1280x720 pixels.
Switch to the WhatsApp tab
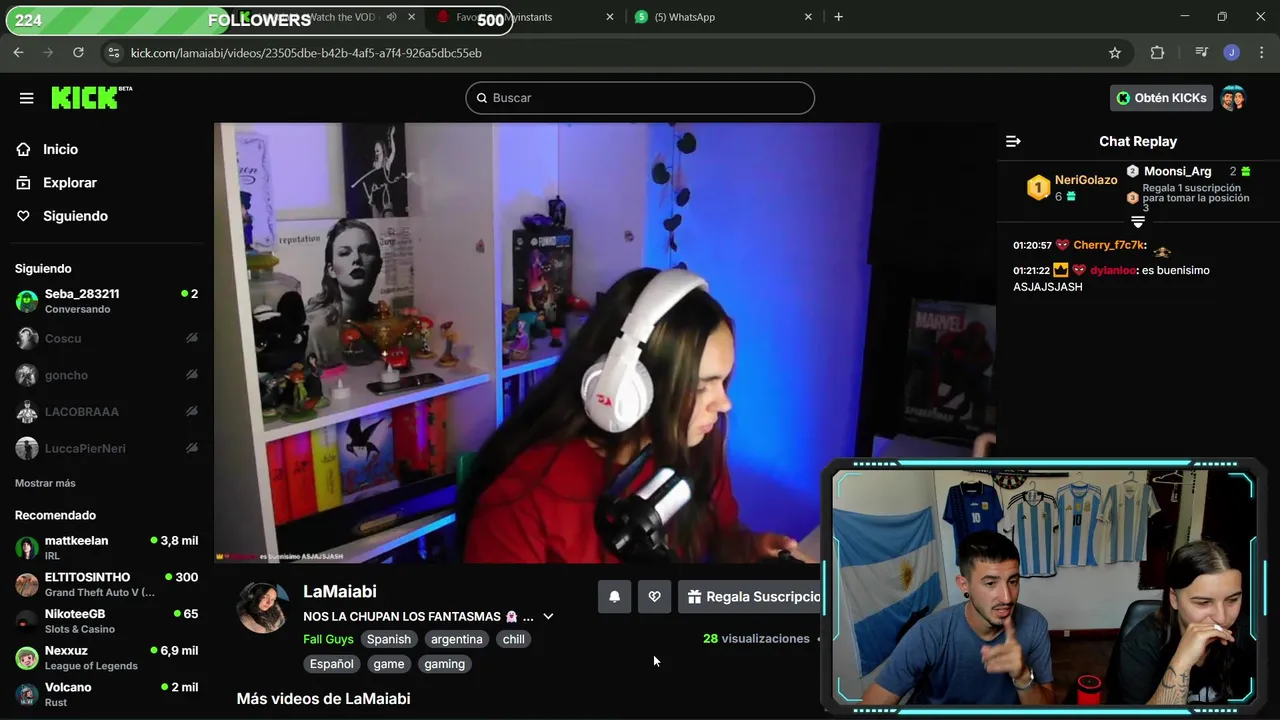(x=724, y=17)
